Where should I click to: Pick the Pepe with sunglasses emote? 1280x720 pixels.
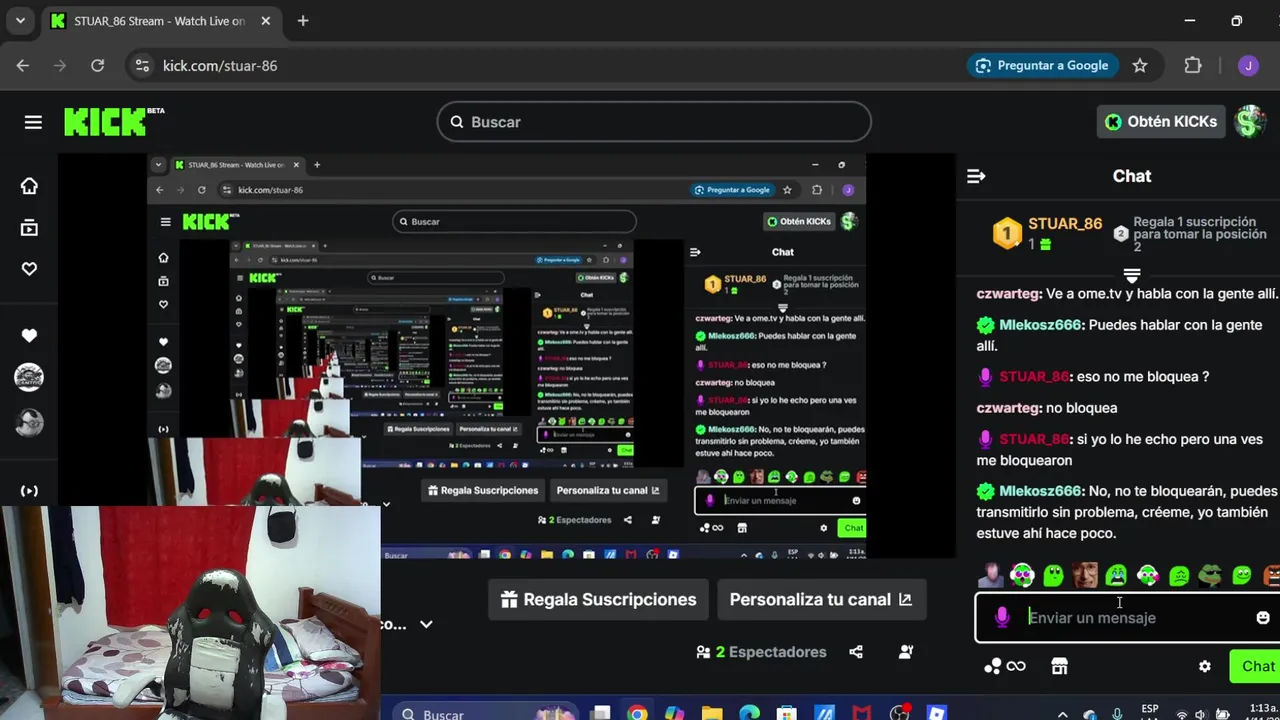1211,575
